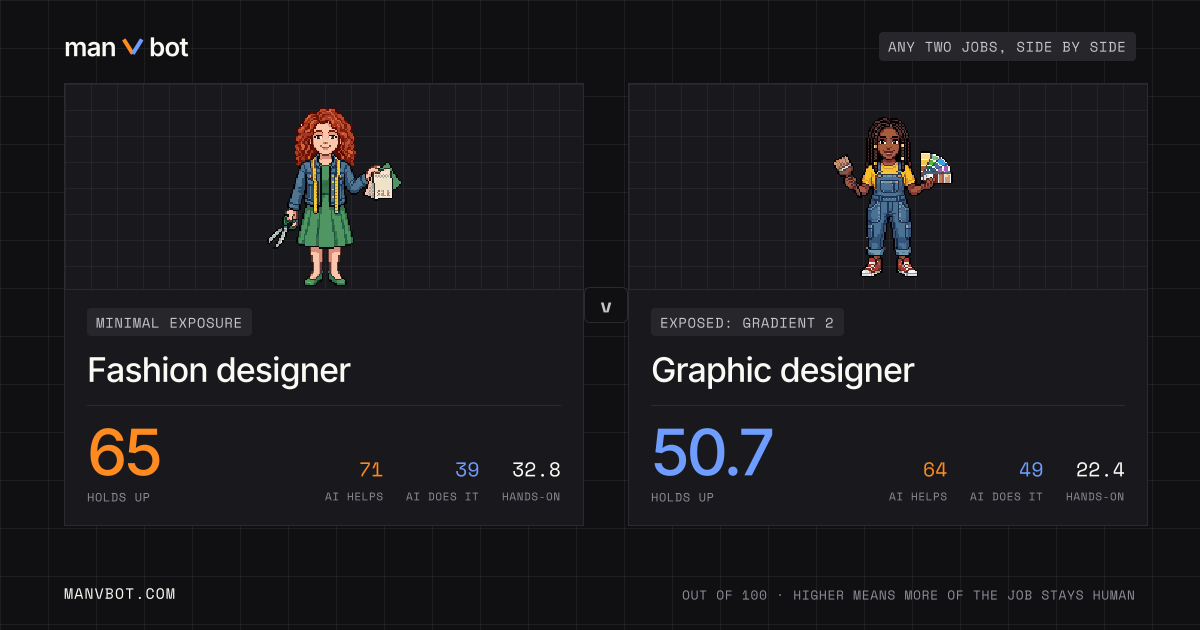Click Fashion designer's AI Helps label
This screenshot has width=1200, height=630.
(x=354, y=497)
